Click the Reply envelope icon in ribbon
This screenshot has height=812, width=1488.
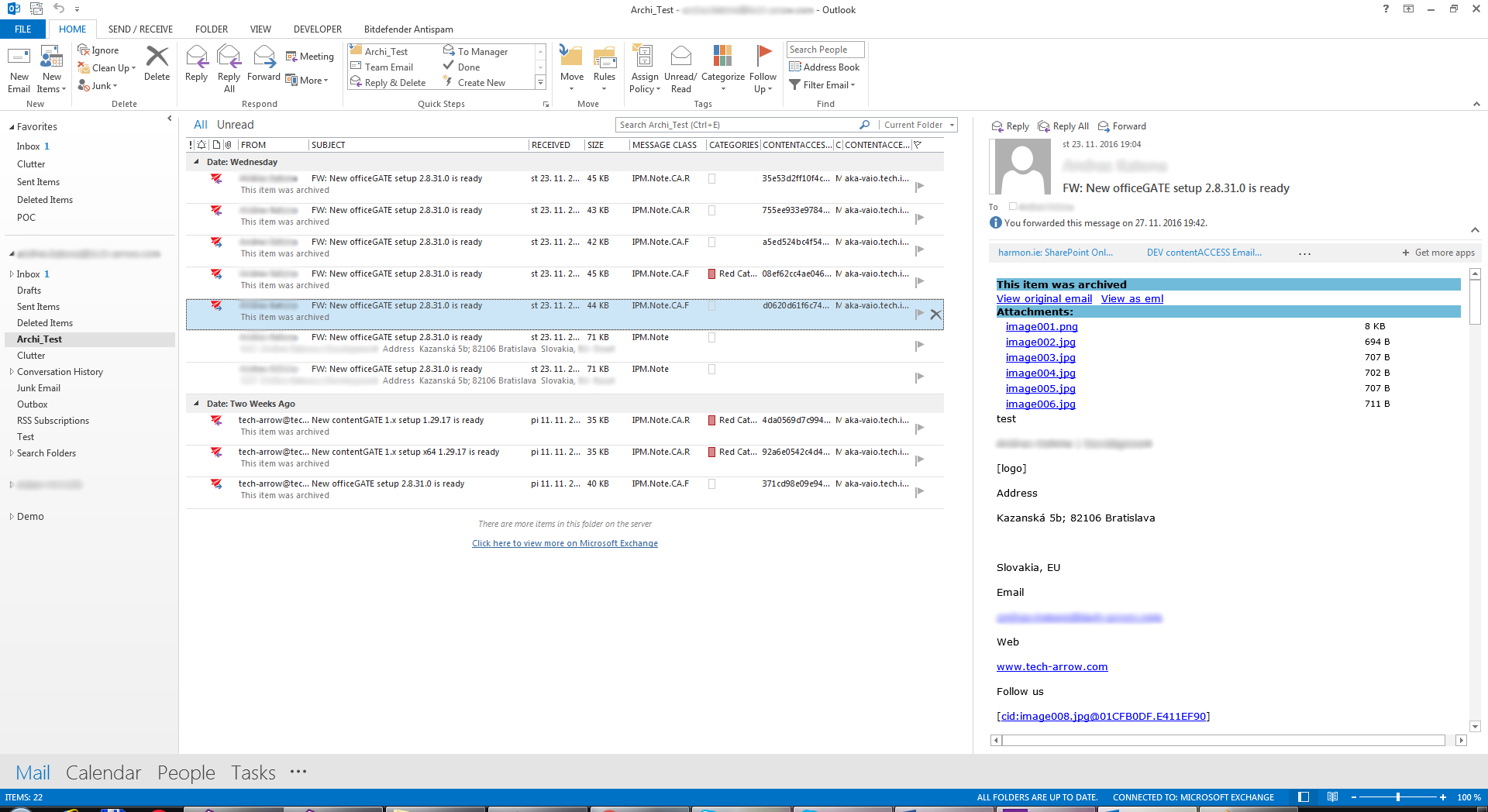pos(197,57)
